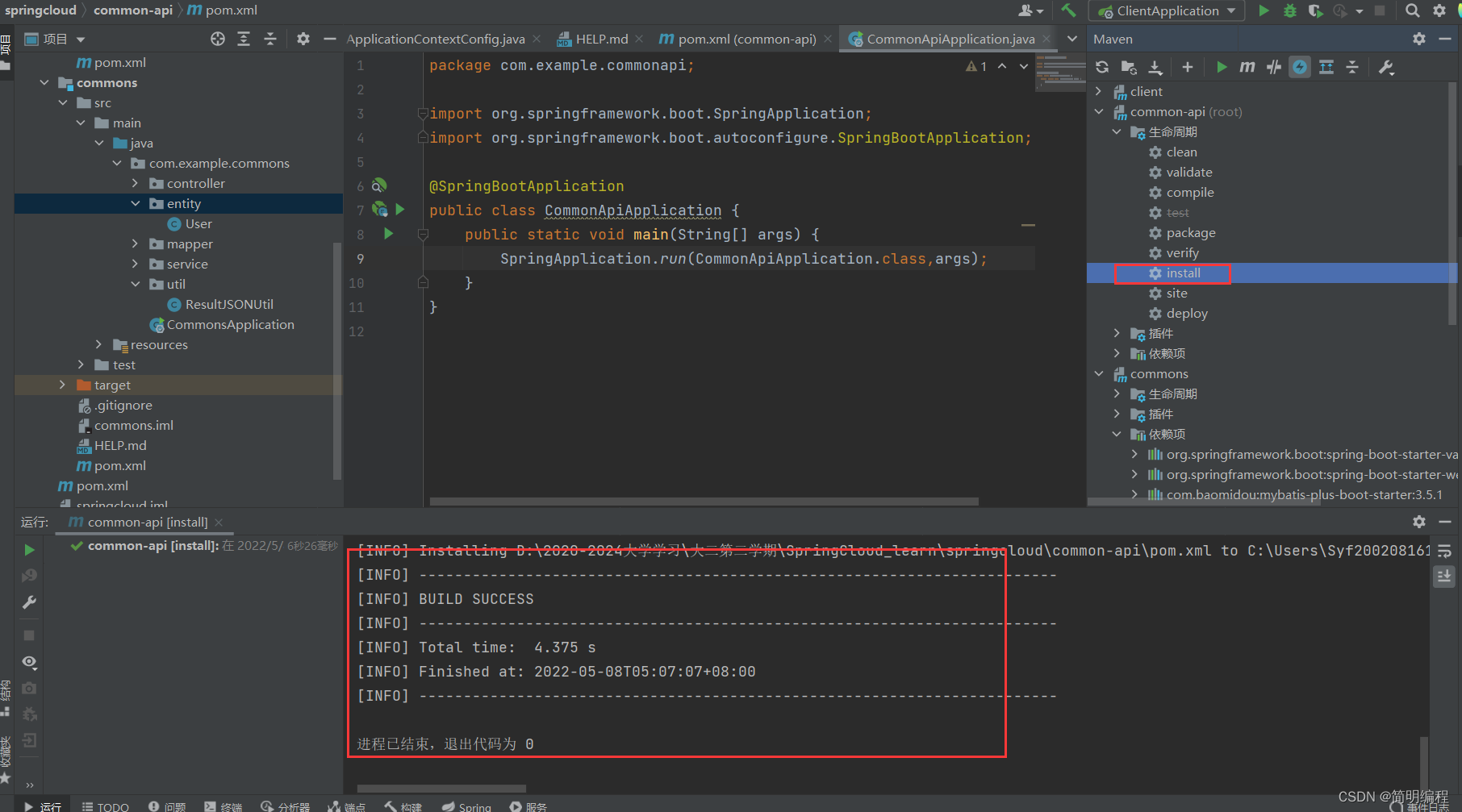Click scroll to end in console

coord(1444,576)
